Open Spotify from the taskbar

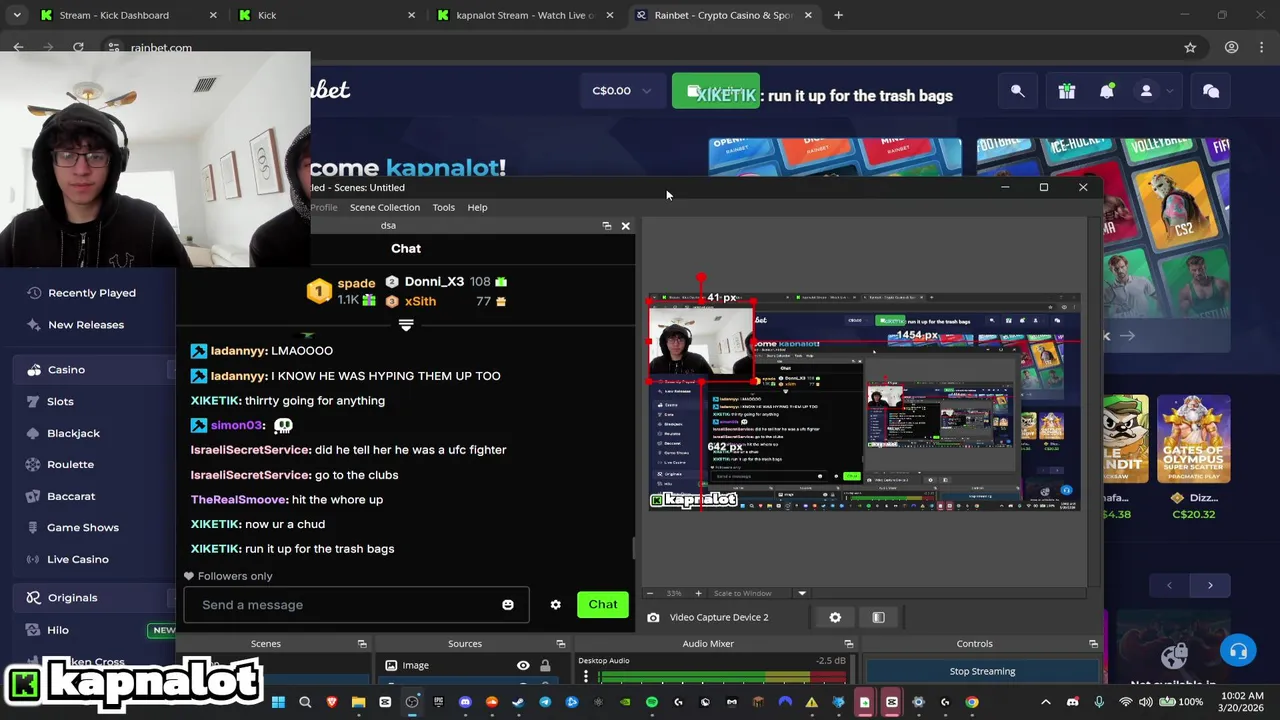click(x=652, y=702)
